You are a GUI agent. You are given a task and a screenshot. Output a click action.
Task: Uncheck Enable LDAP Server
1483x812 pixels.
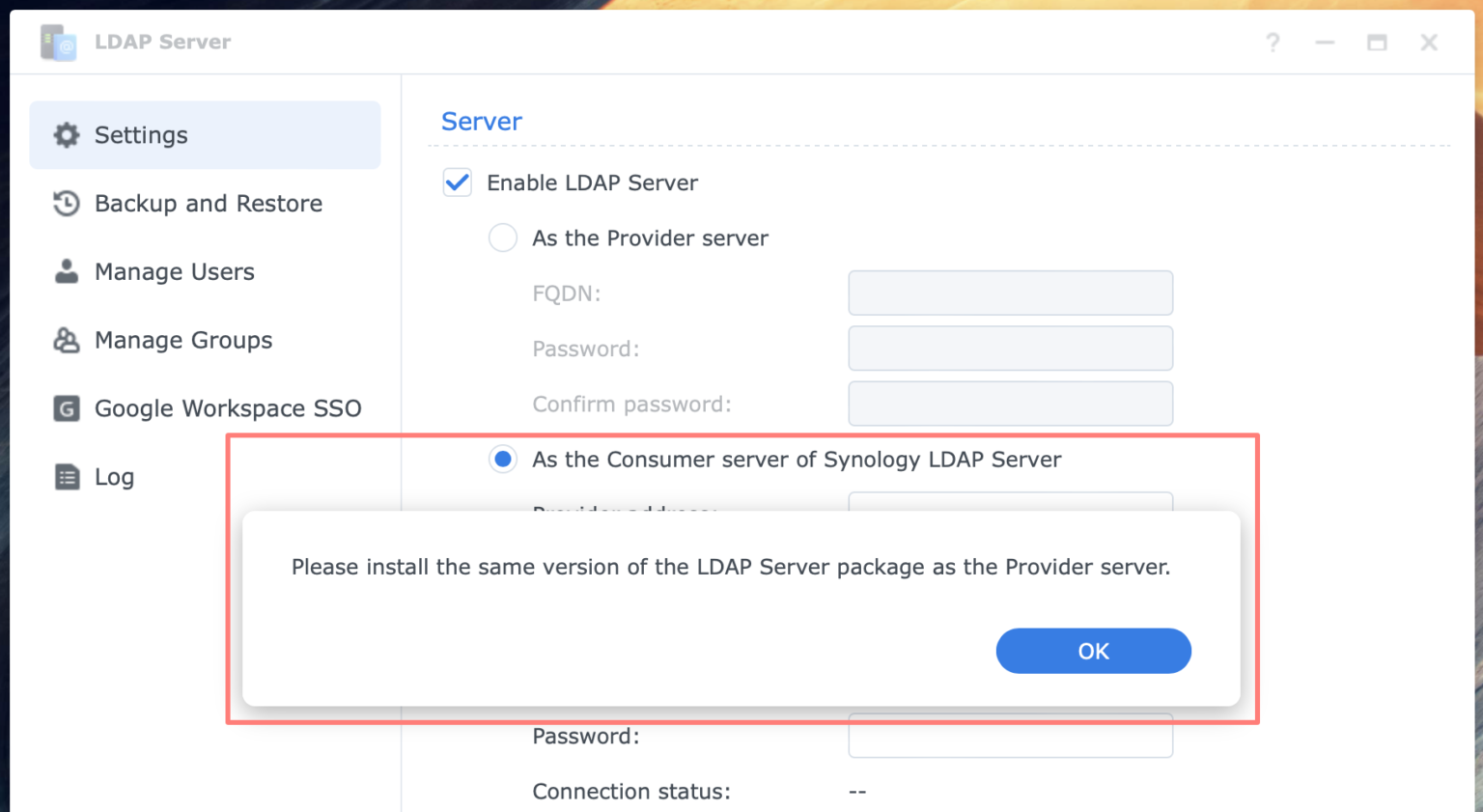tap(457, 182)
